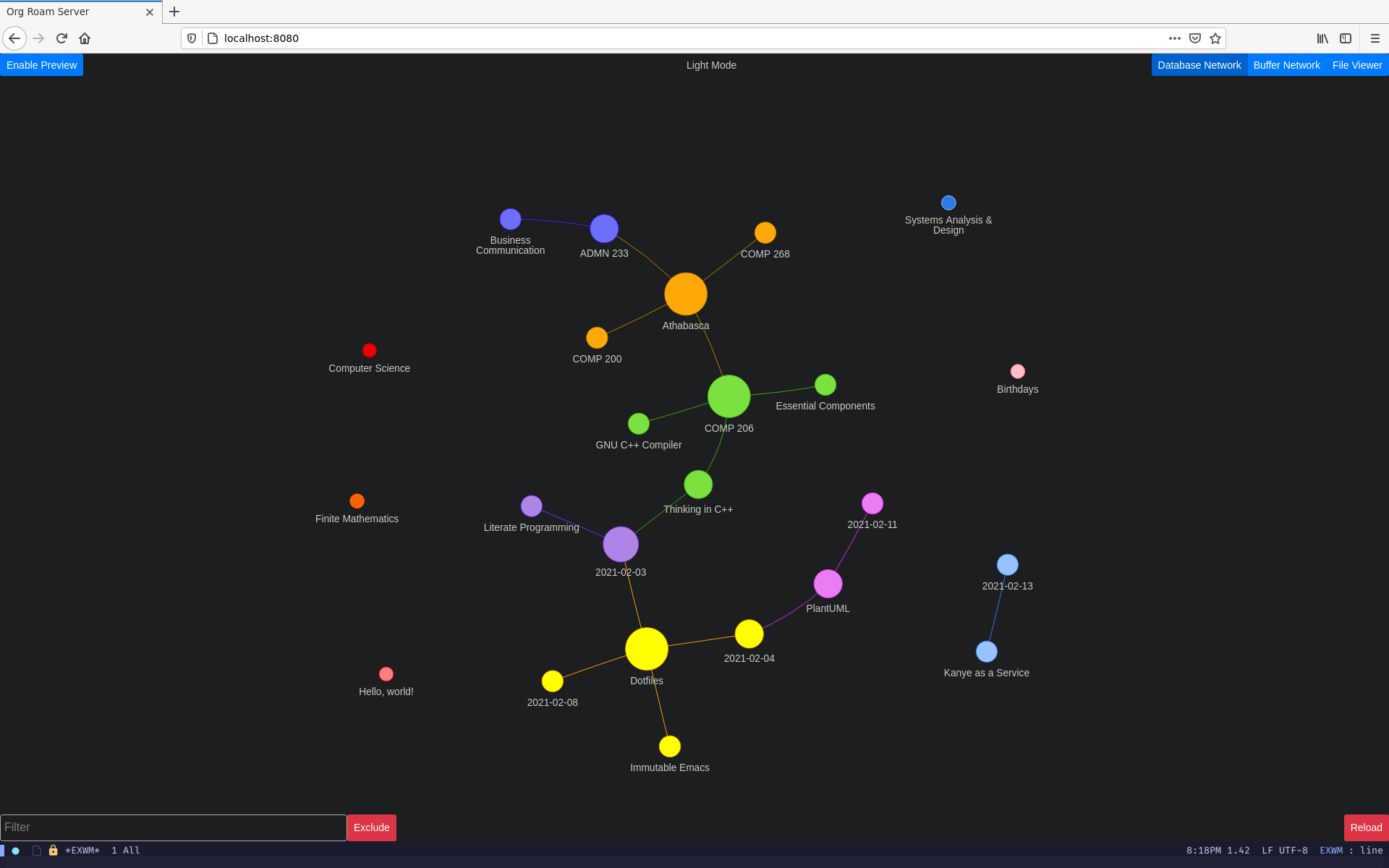Screen dimensions: 1389x868
Task: Click the Dotfiles yellow node
Action: (646, 650)
